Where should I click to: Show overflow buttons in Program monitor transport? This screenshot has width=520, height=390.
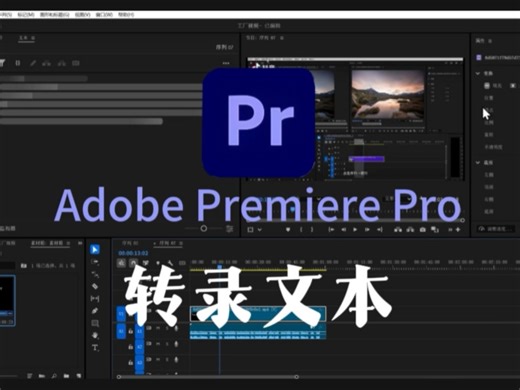[450, 230]
